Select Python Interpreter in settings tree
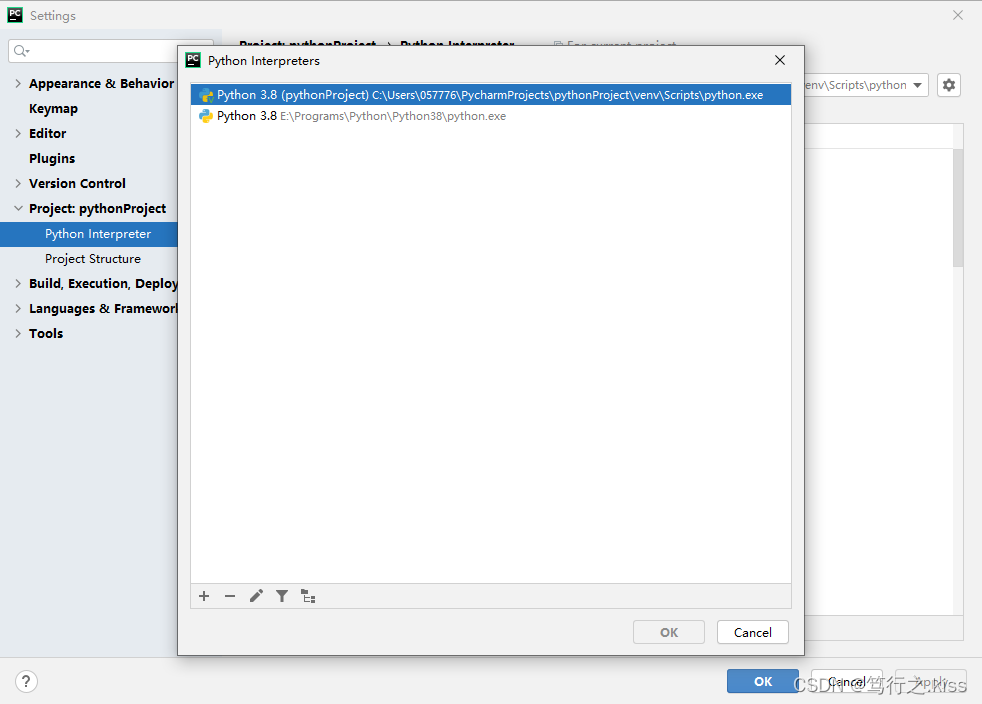Image resolution: width=982 pixels, height=704 pixels. coord(89,234)
